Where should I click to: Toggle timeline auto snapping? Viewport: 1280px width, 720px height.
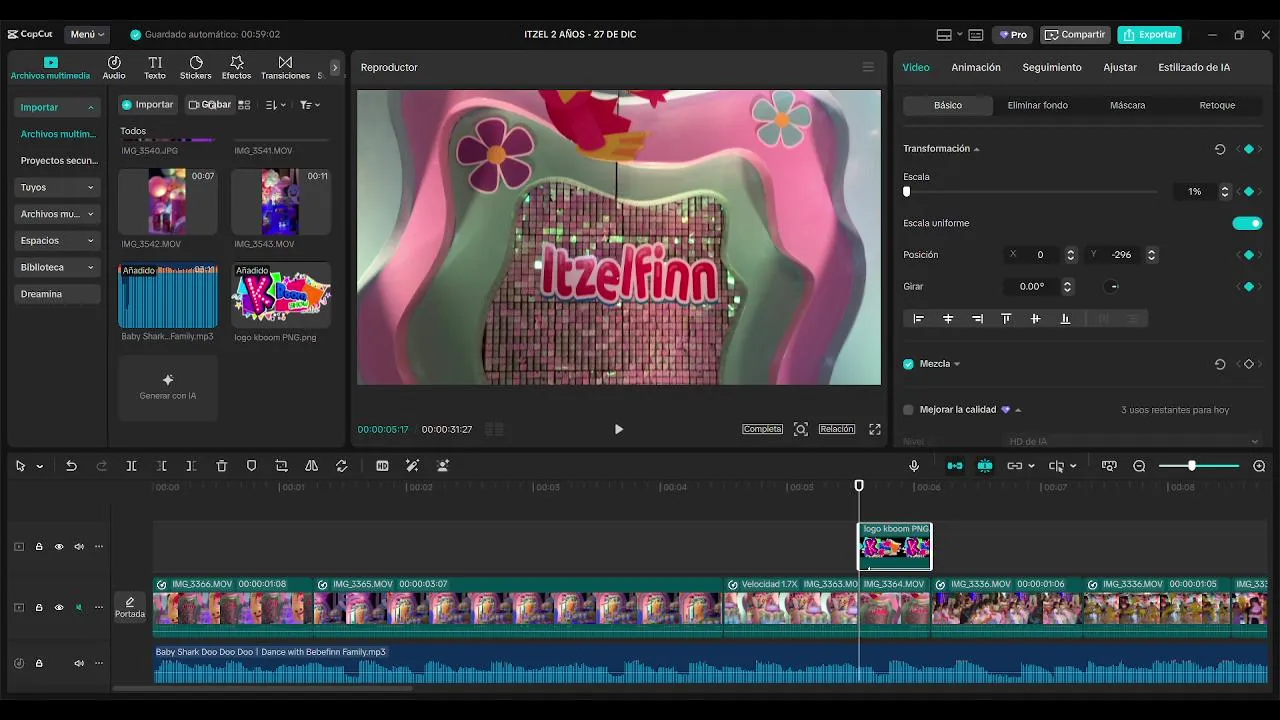[985, 466]
